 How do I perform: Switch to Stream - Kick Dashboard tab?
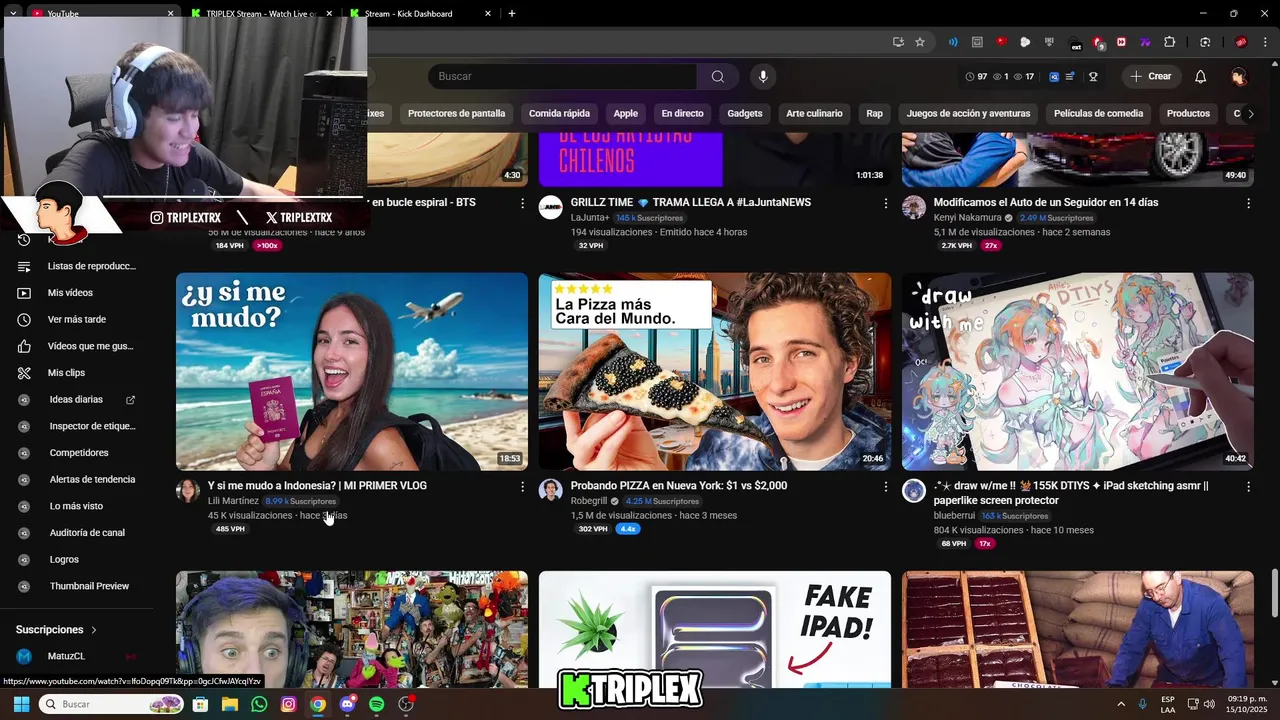(x=419, y=13)
